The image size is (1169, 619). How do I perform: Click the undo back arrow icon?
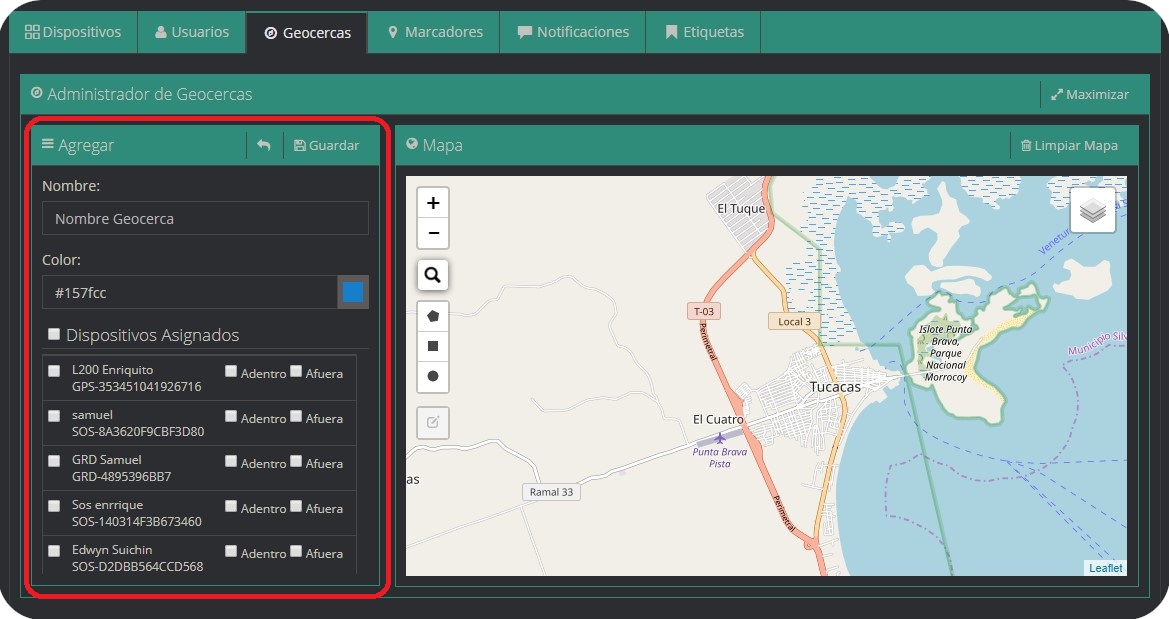tap(263, 145)
